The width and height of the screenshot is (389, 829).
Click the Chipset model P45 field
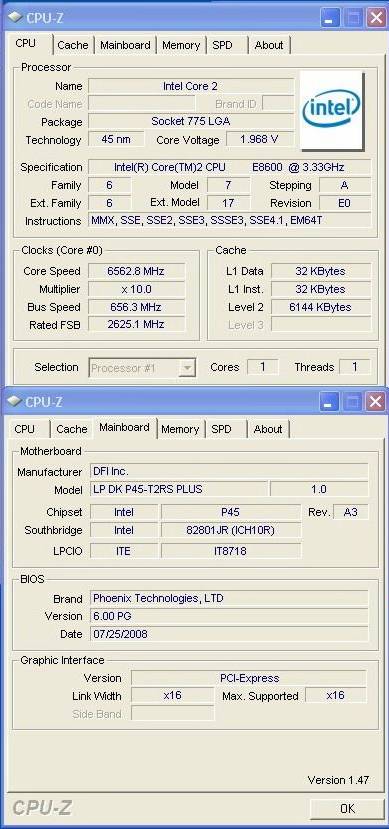(231, 512)
